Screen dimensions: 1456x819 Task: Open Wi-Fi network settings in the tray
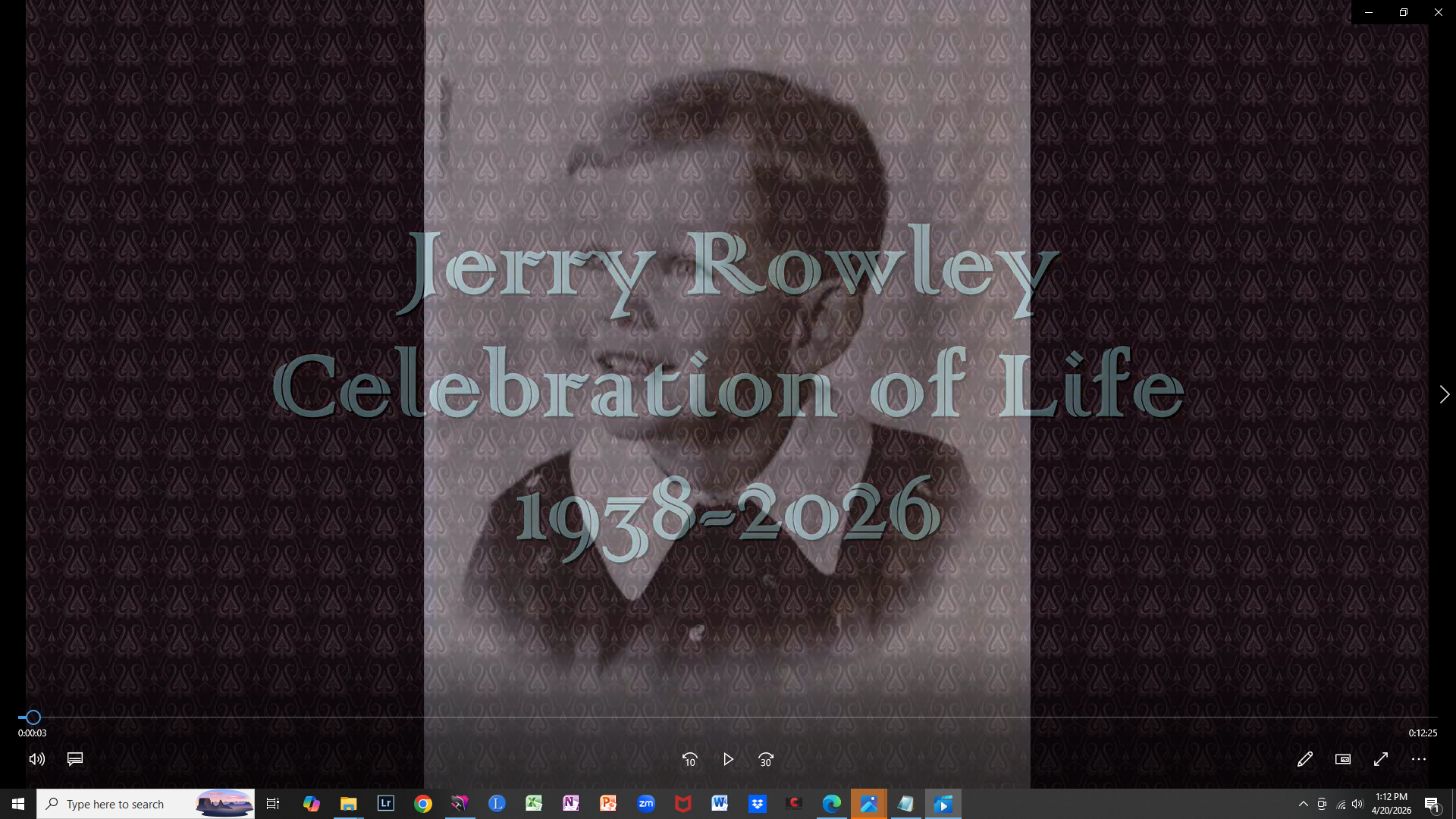[1341, 804]
